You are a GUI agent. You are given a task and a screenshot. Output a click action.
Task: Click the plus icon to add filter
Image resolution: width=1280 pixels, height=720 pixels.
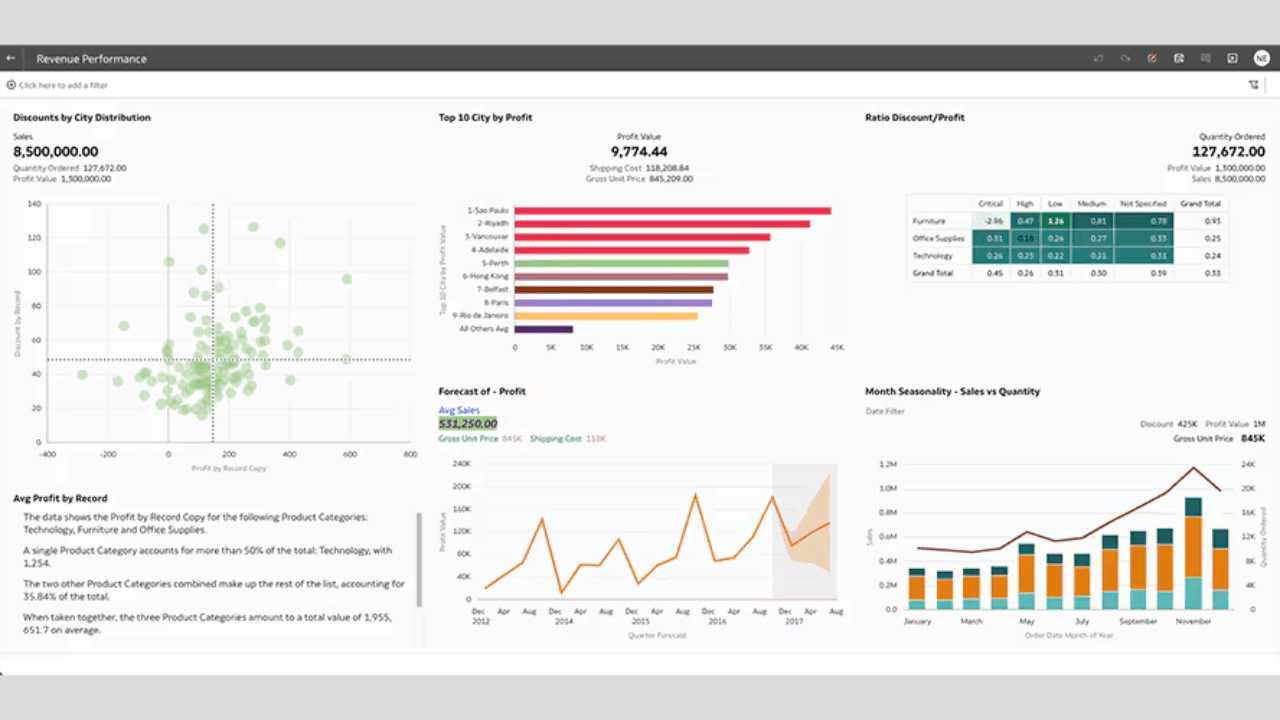coord(11,85)
